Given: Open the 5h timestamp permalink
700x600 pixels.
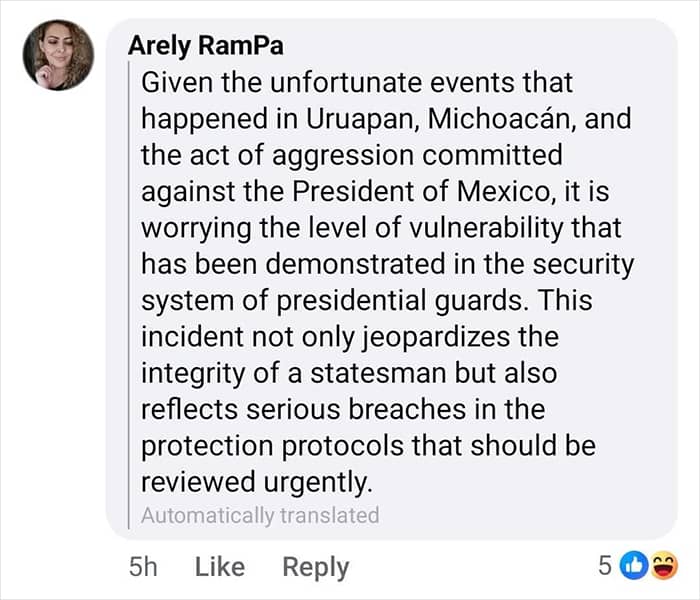Looking at the screenshot, I should [x=143, y=567].
